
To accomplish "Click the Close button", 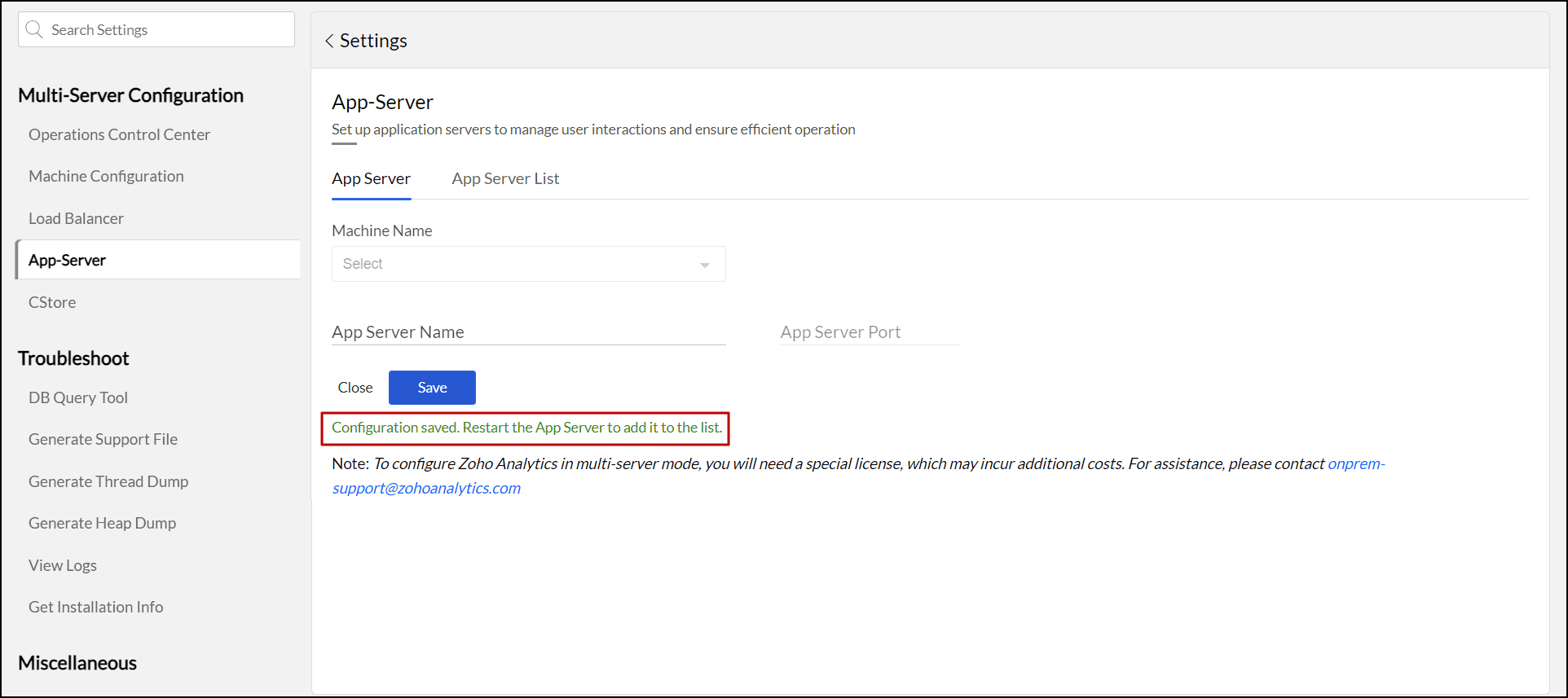I will click(355, 388).
